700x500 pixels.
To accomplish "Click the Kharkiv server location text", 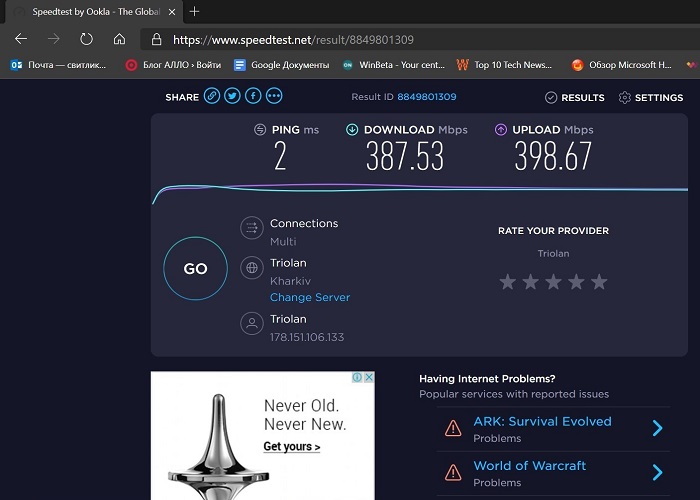I will (x=290, y=281).
